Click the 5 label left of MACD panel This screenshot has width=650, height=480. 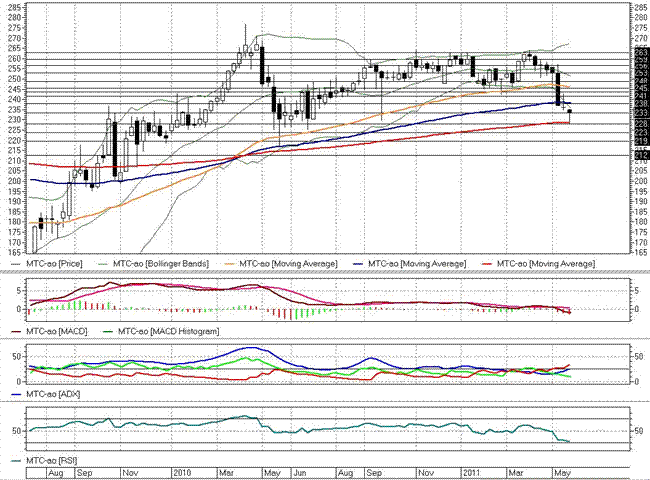click(x=19, y=291)
